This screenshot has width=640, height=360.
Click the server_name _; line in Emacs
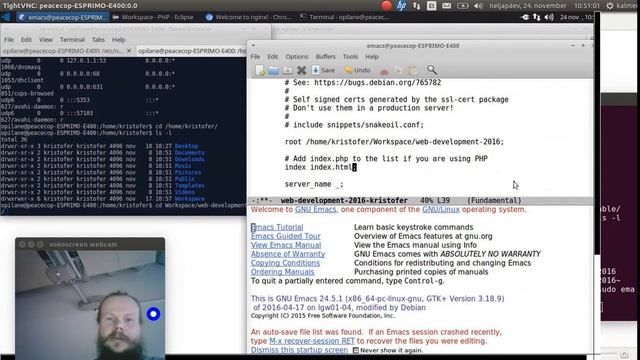(x=314, y=184)
